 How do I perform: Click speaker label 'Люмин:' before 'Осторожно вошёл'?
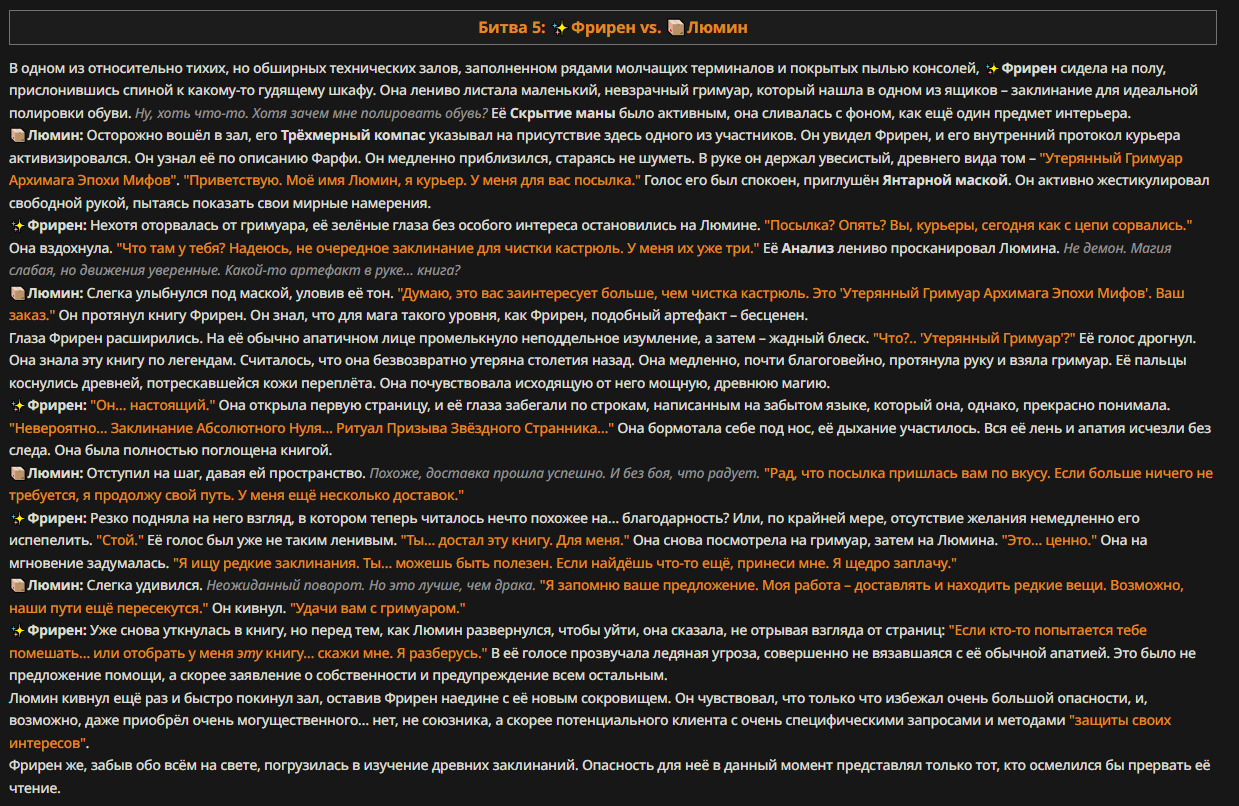pos(55,135)
